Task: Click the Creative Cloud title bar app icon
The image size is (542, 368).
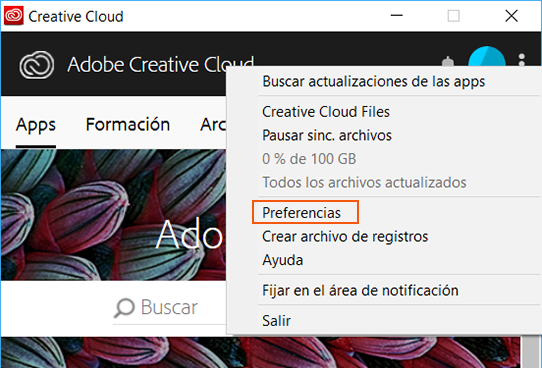Action: coord(14,16)
